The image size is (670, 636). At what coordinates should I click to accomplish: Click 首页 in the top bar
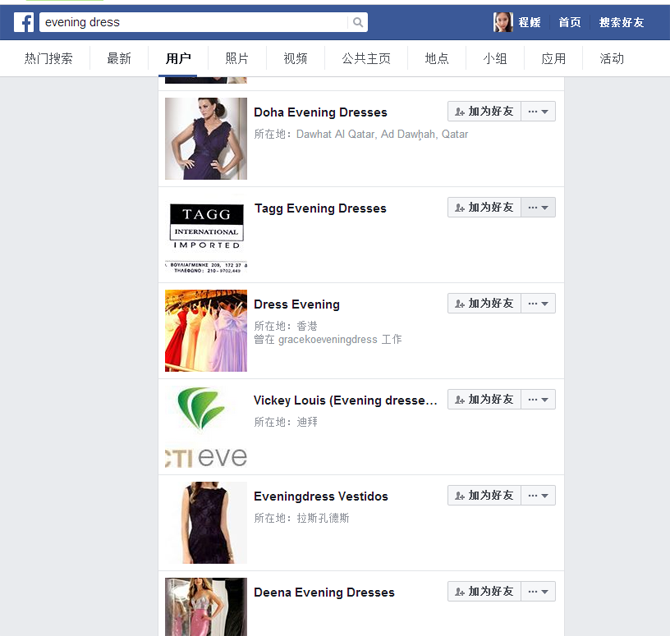[x=569, y=22]
